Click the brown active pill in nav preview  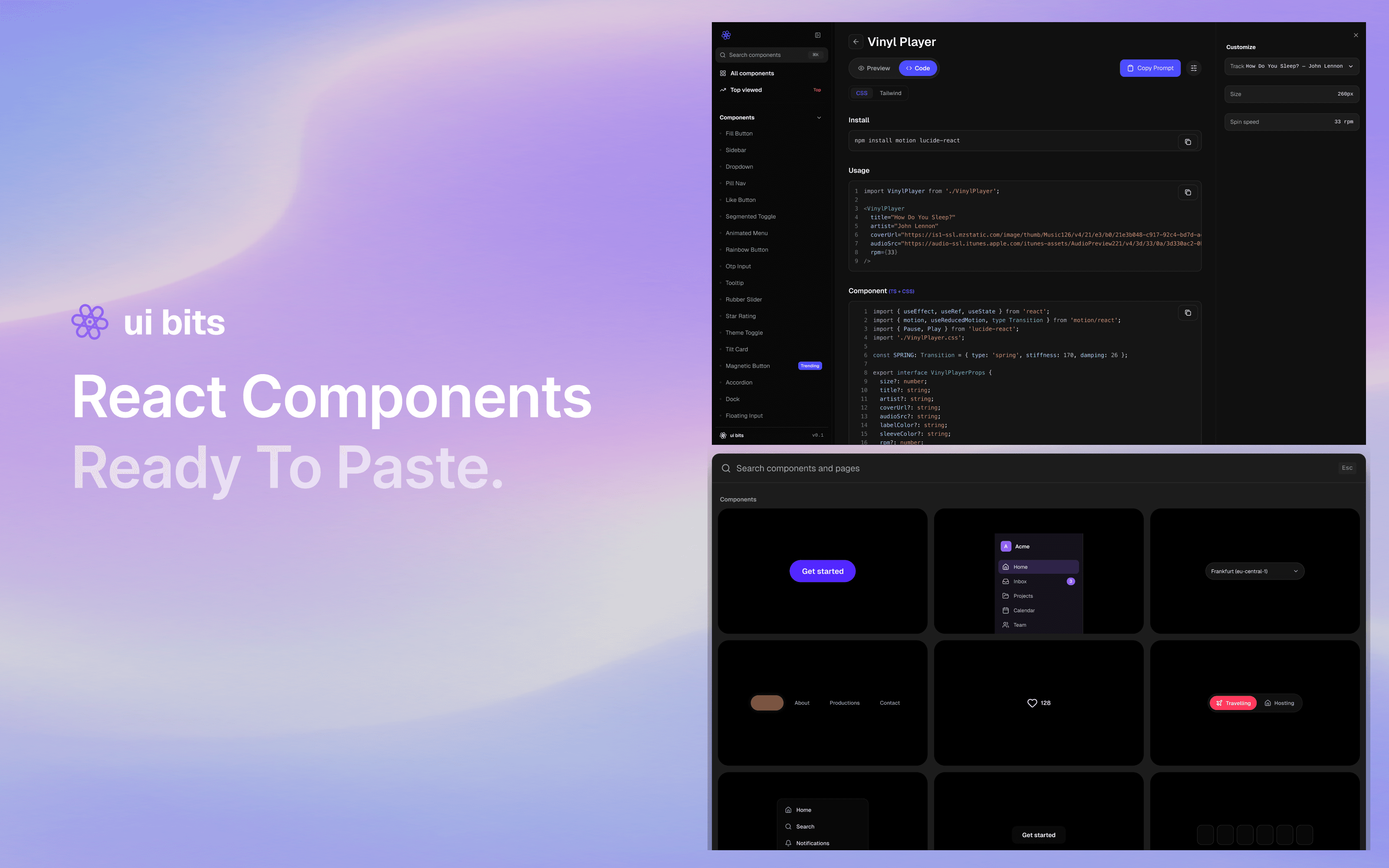[767, 703]
